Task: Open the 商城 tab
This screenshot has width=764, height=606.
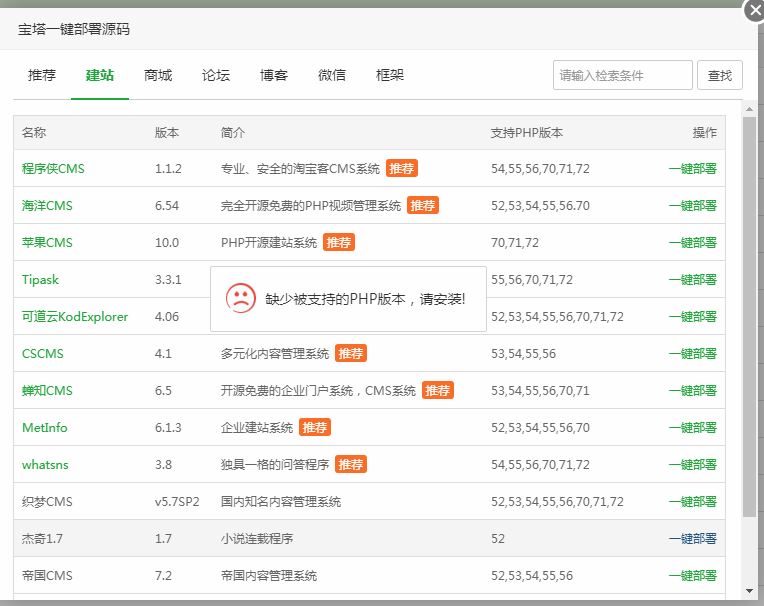Action: tap(158, 76)
